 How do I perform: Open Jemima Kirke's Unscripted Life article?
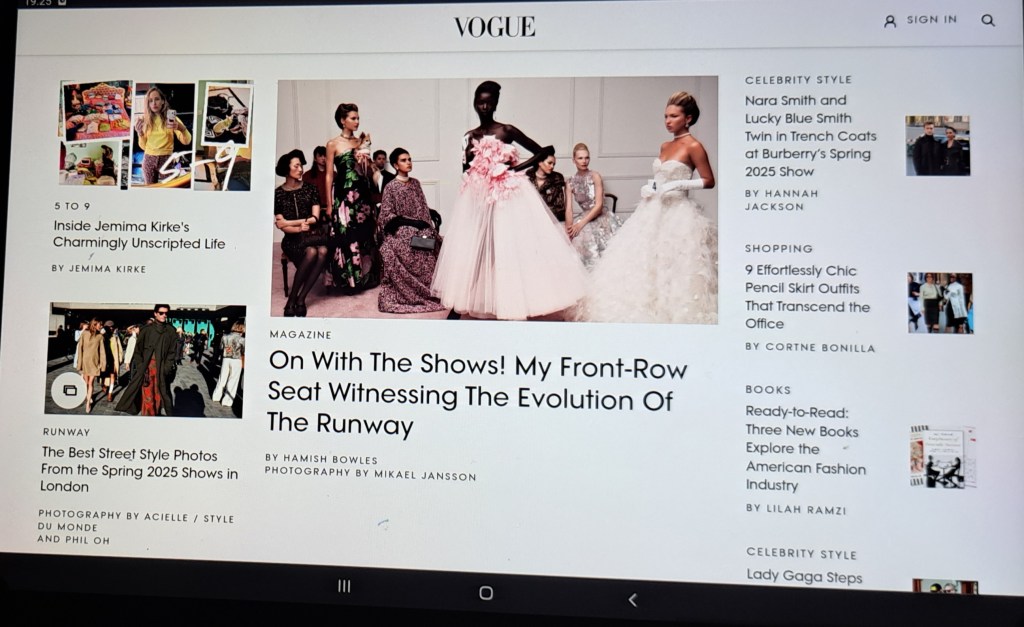[x=139, y=235]
